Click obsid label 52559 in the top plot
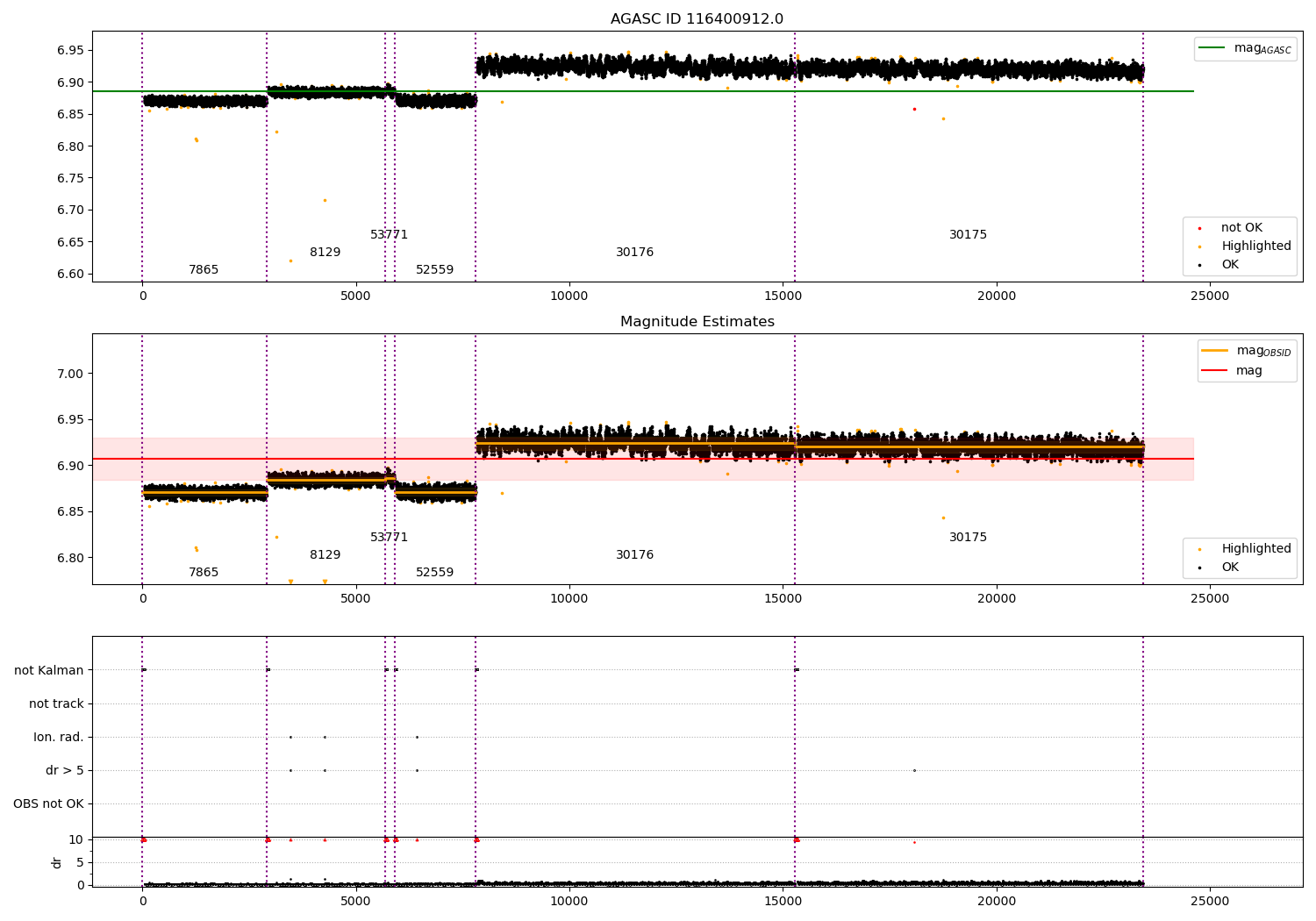Image resolution: width=1316 pixels, height=921 pixels. [434, 270]
